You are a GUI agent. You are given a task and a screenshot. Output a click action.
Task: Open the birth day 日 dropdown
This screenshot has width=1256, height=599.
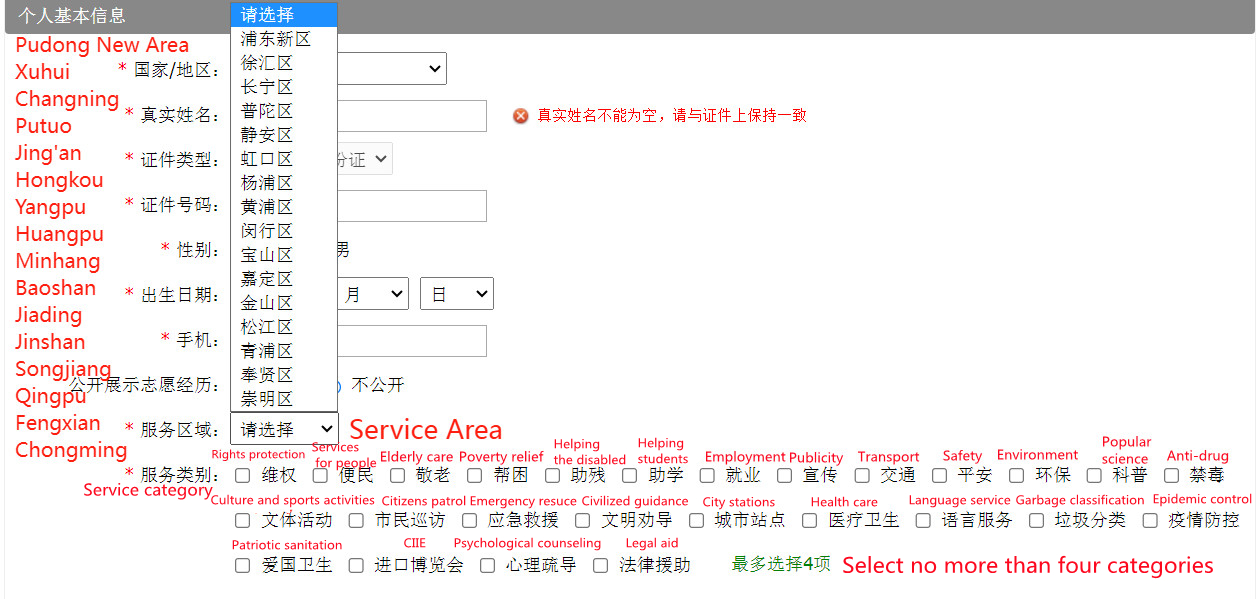pyautogui.click(x=457, y=294)
